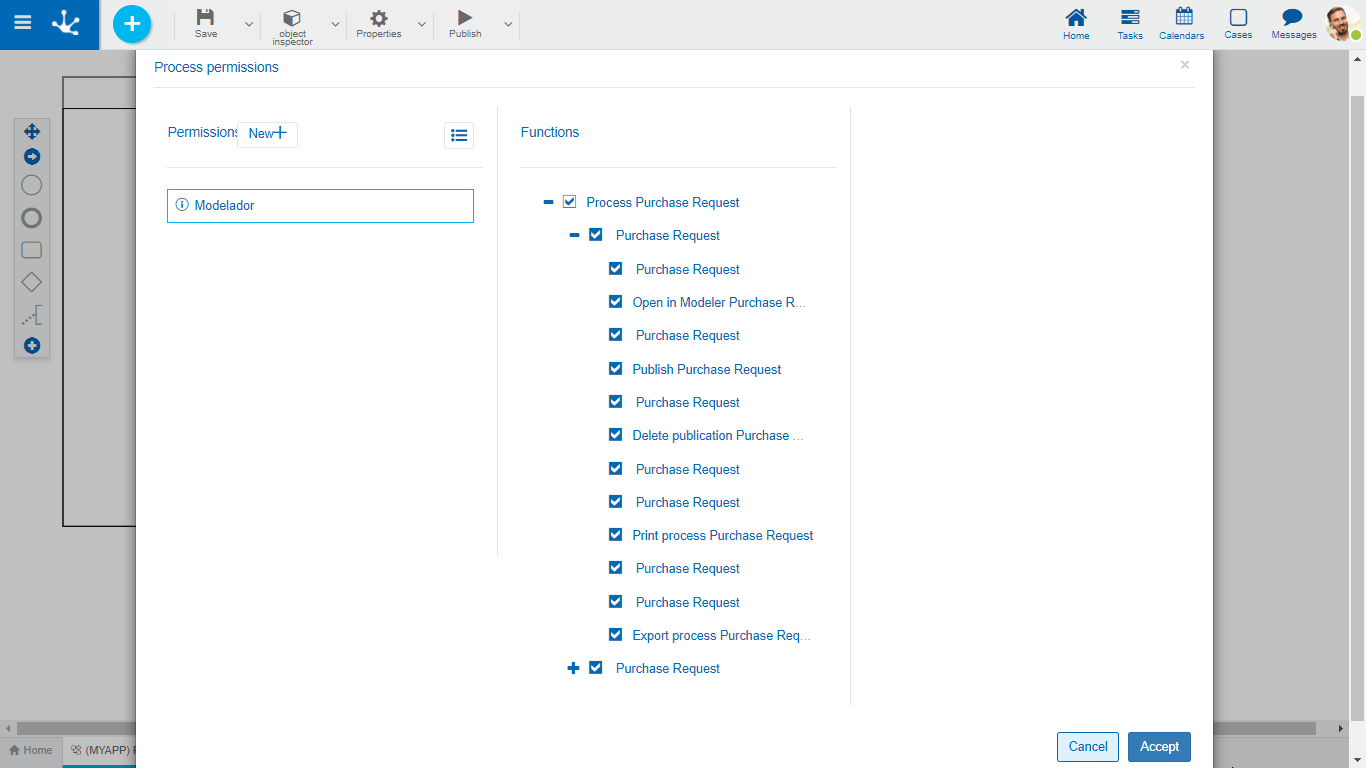The width and height of the screenshot is (1366, 768).
Task: Click the Process Purchase Request label
Action: 663,202
